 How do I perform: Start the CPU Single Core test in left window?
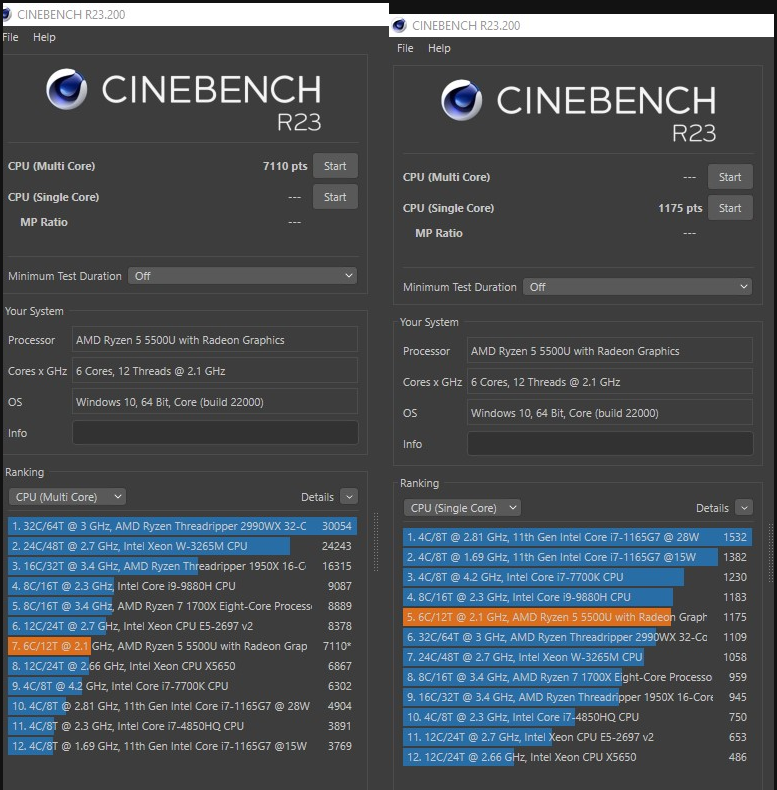pyautogui.click(x=335, y=197)
